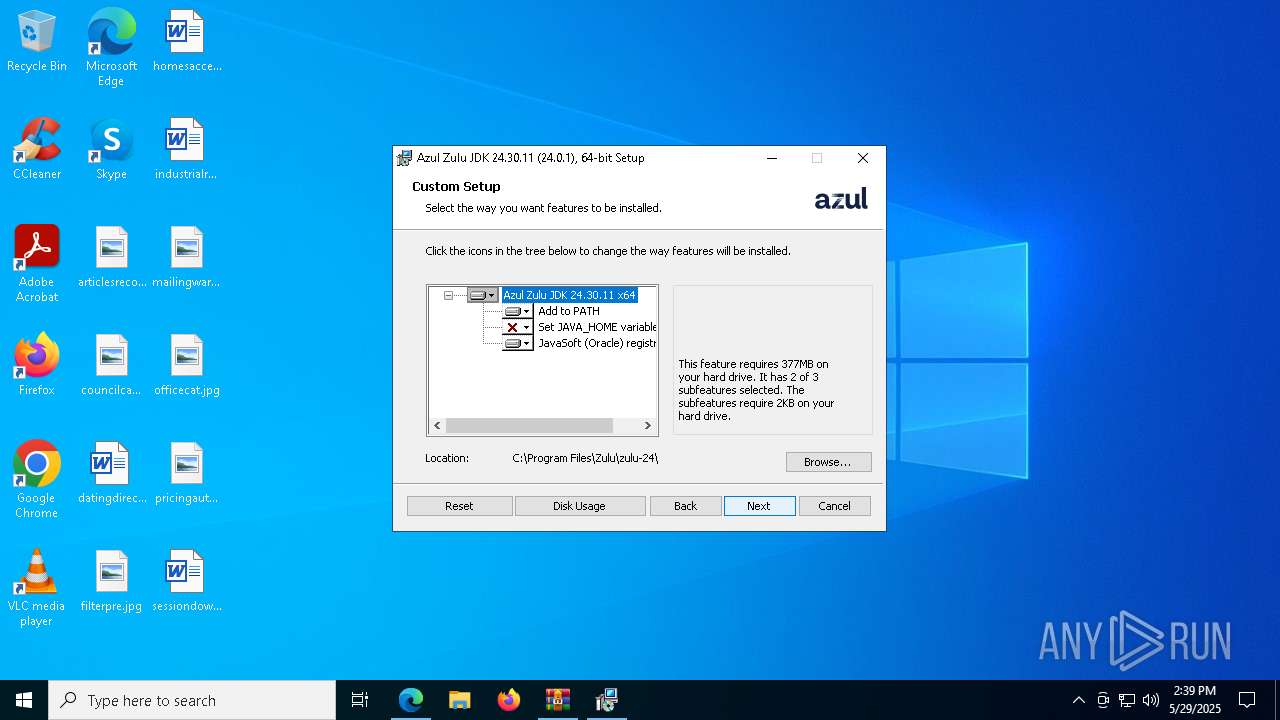Click the feature tree horizontal scrollbar thumb
The width and height of the screenshot is (1280, 720).
click(529, 426)
